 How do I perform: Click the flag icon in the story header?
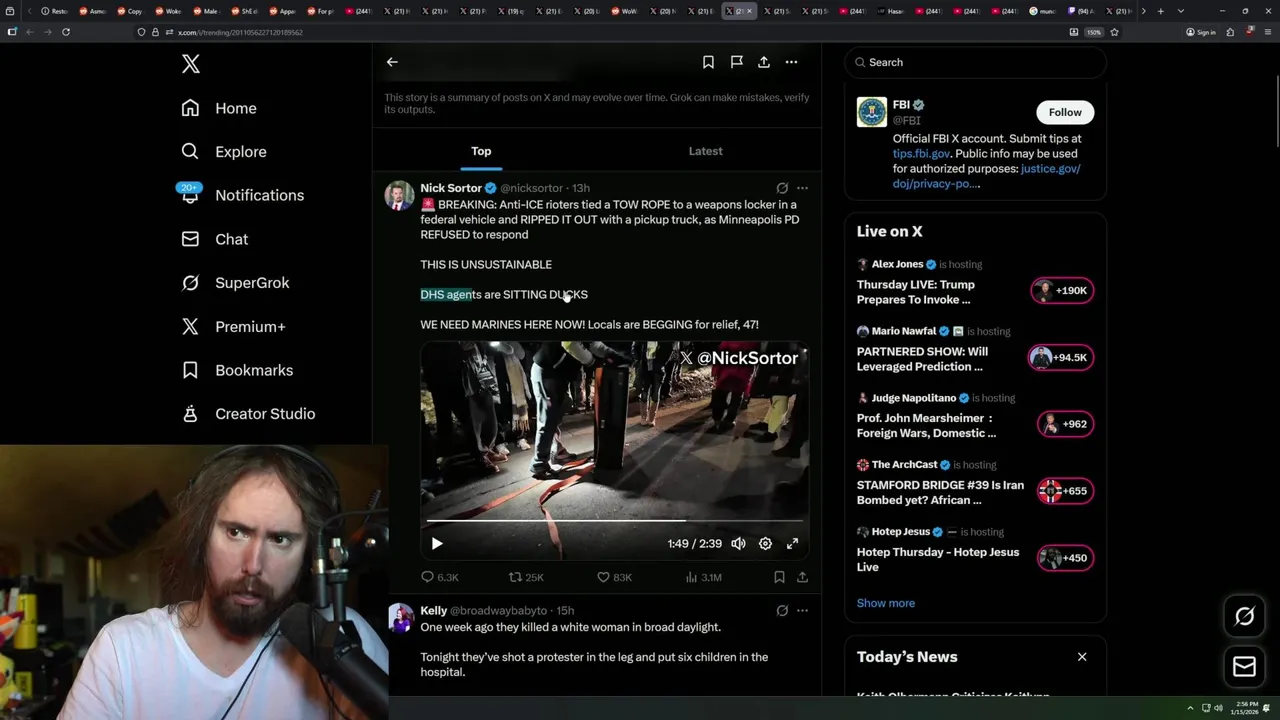[736, 62]
